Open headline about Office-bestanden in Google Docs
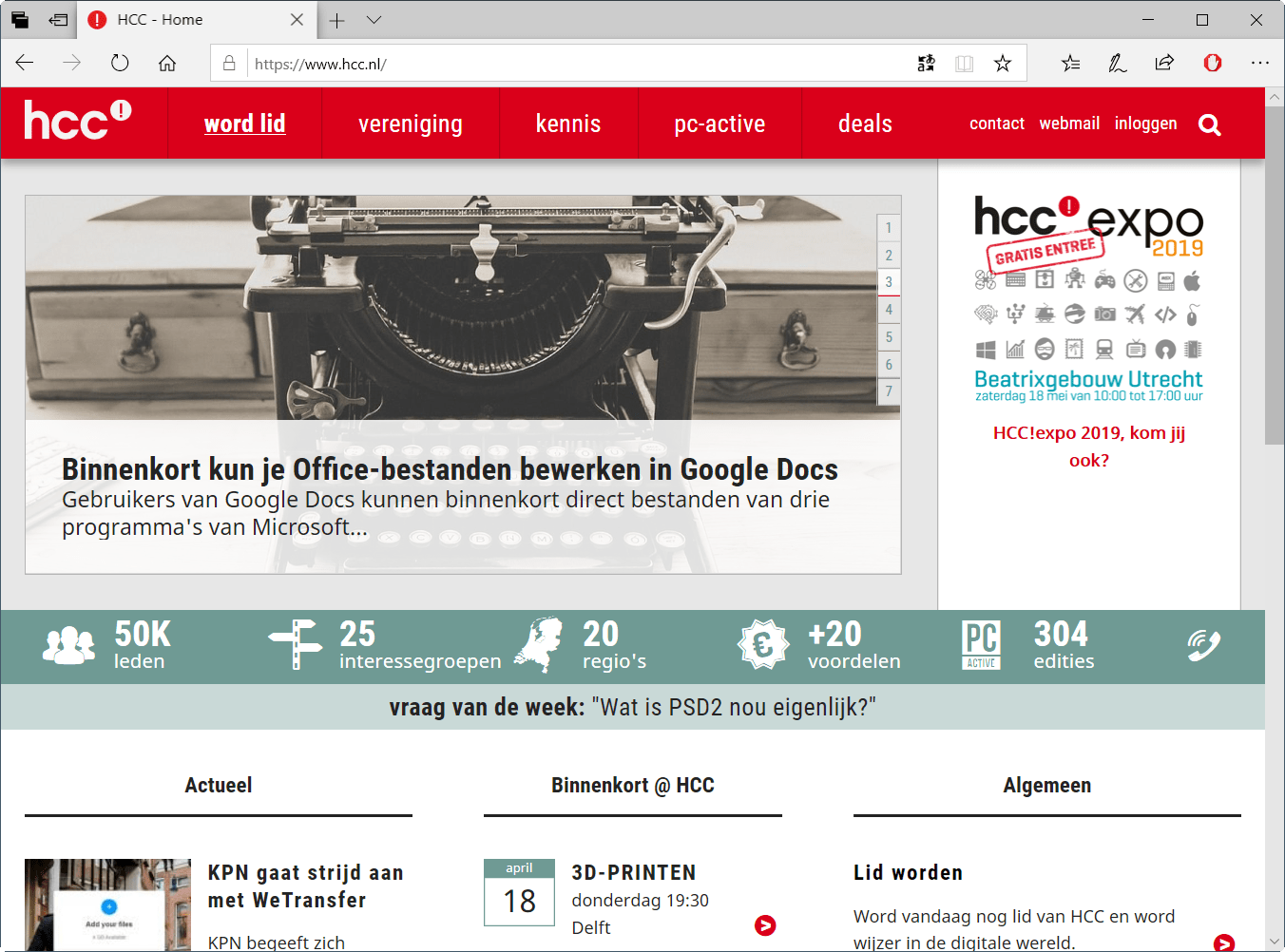The image size is (1285, 952). click(450, 469)
